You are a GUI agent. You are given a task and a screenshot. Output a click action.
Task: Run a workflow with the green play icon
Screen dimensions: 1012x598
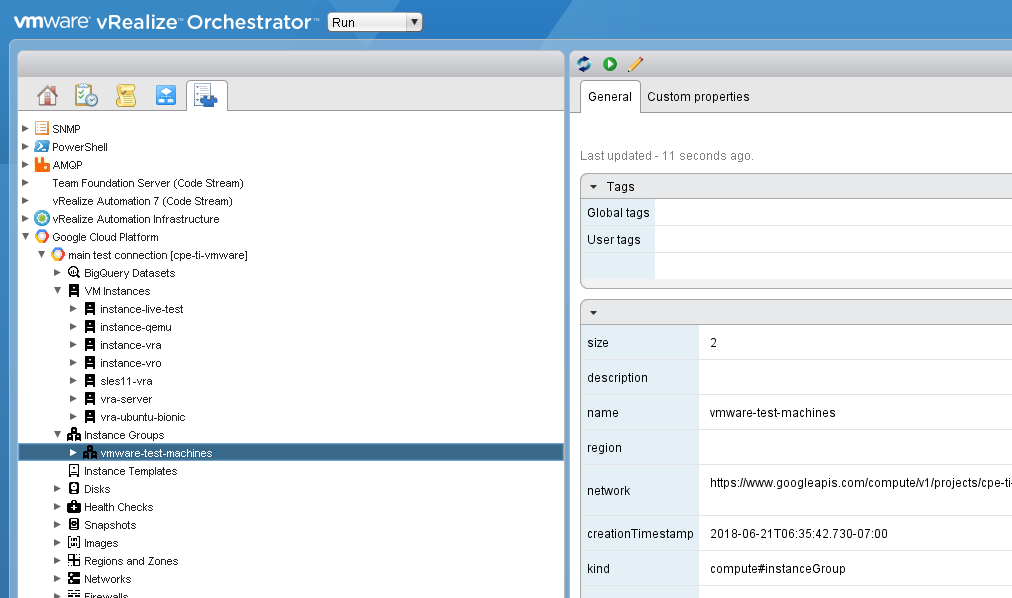click(x=610, y=63)
